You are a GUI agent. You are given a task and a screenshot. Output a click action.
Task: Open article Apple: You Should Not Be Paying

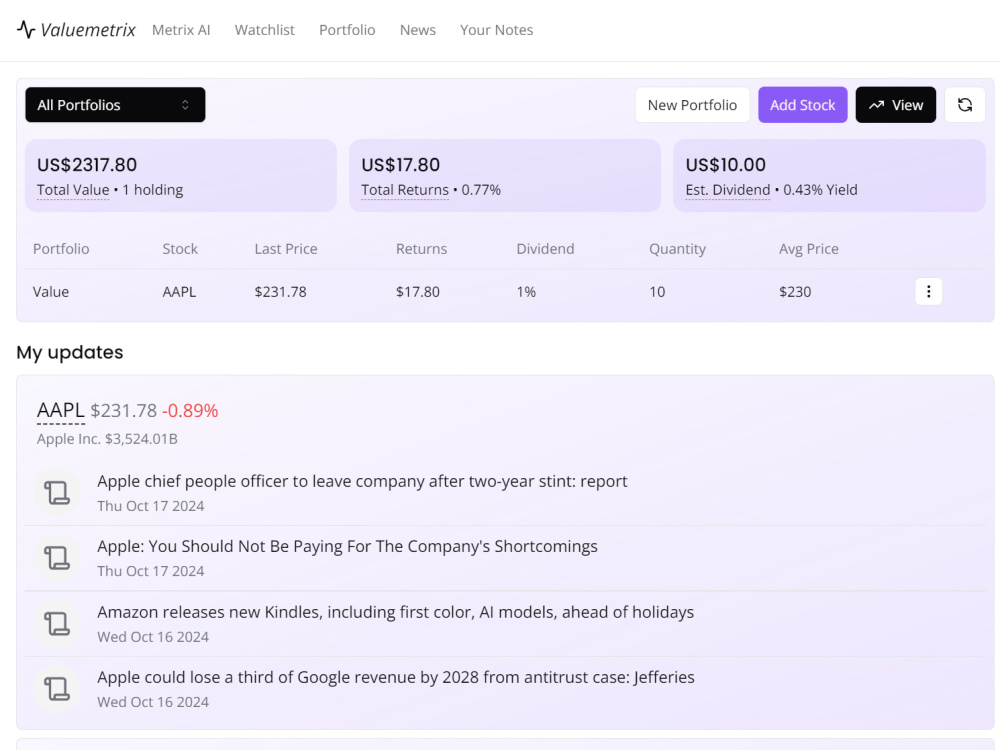coord(347,547)
